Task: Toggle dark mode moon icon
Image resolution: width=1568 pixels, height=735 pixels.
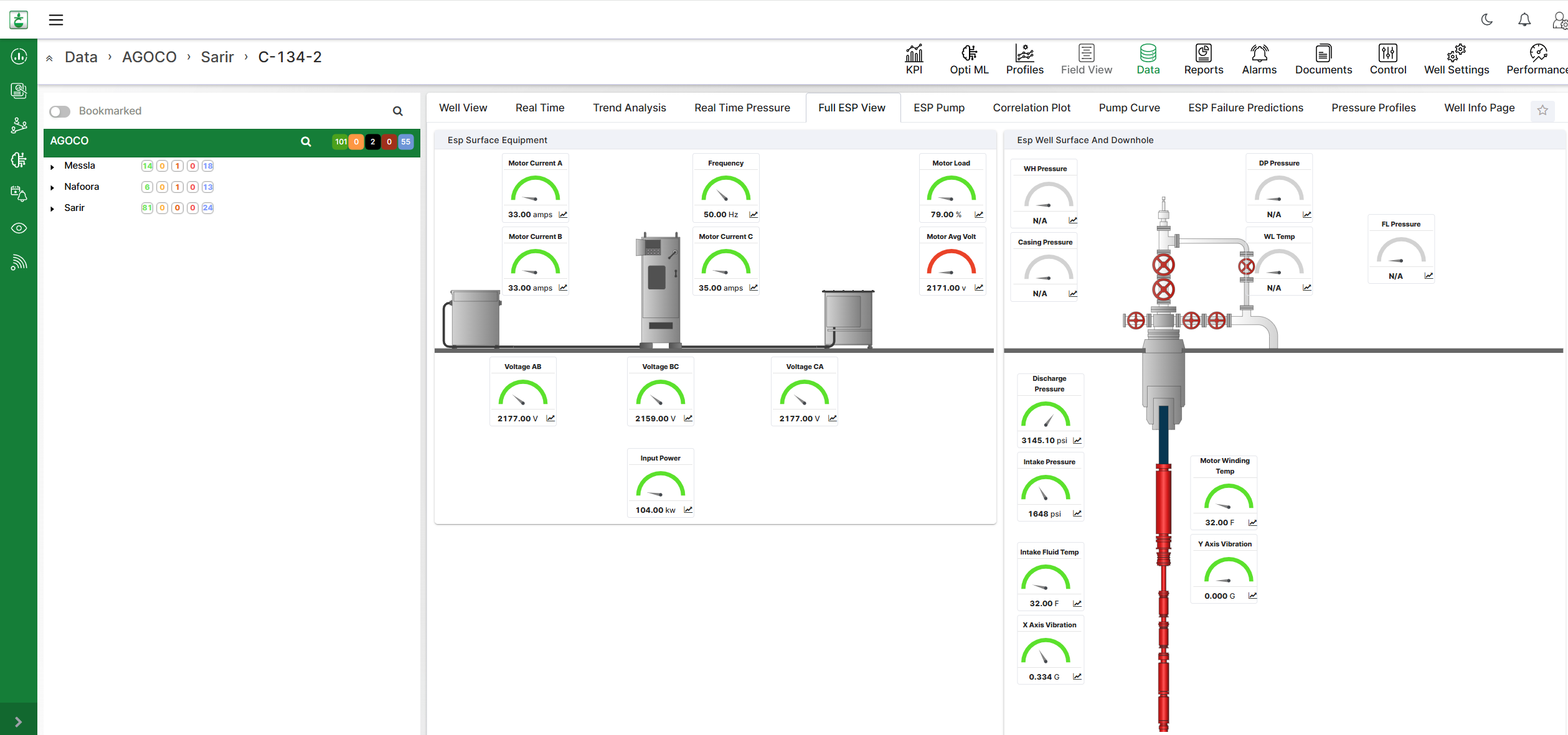Action: click(x=1486, y=20)
